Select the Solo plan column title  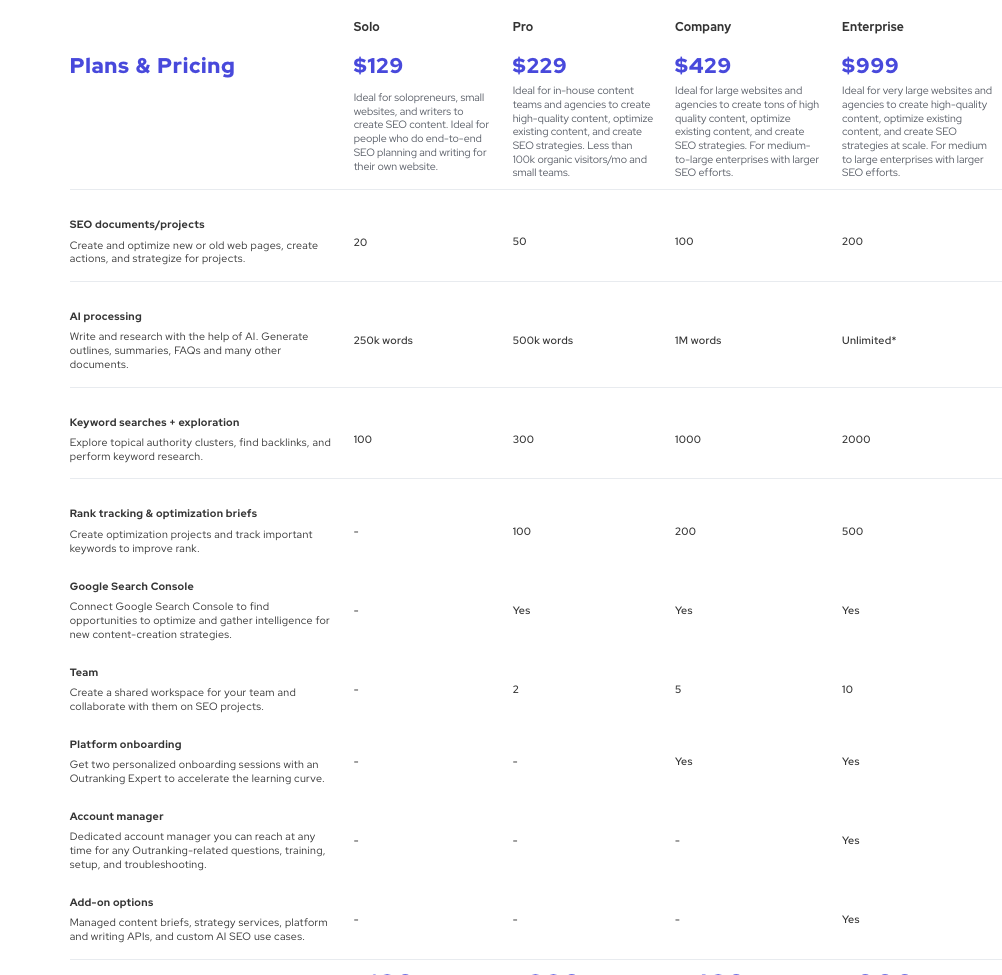pyautogui.click(x=366, y=27)
